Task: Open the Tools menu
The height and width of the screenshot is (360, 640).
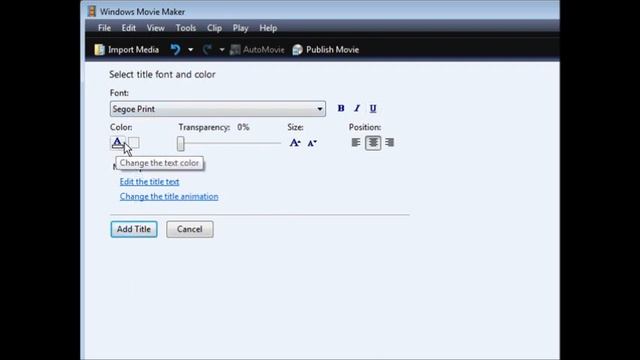Action: 186,28
